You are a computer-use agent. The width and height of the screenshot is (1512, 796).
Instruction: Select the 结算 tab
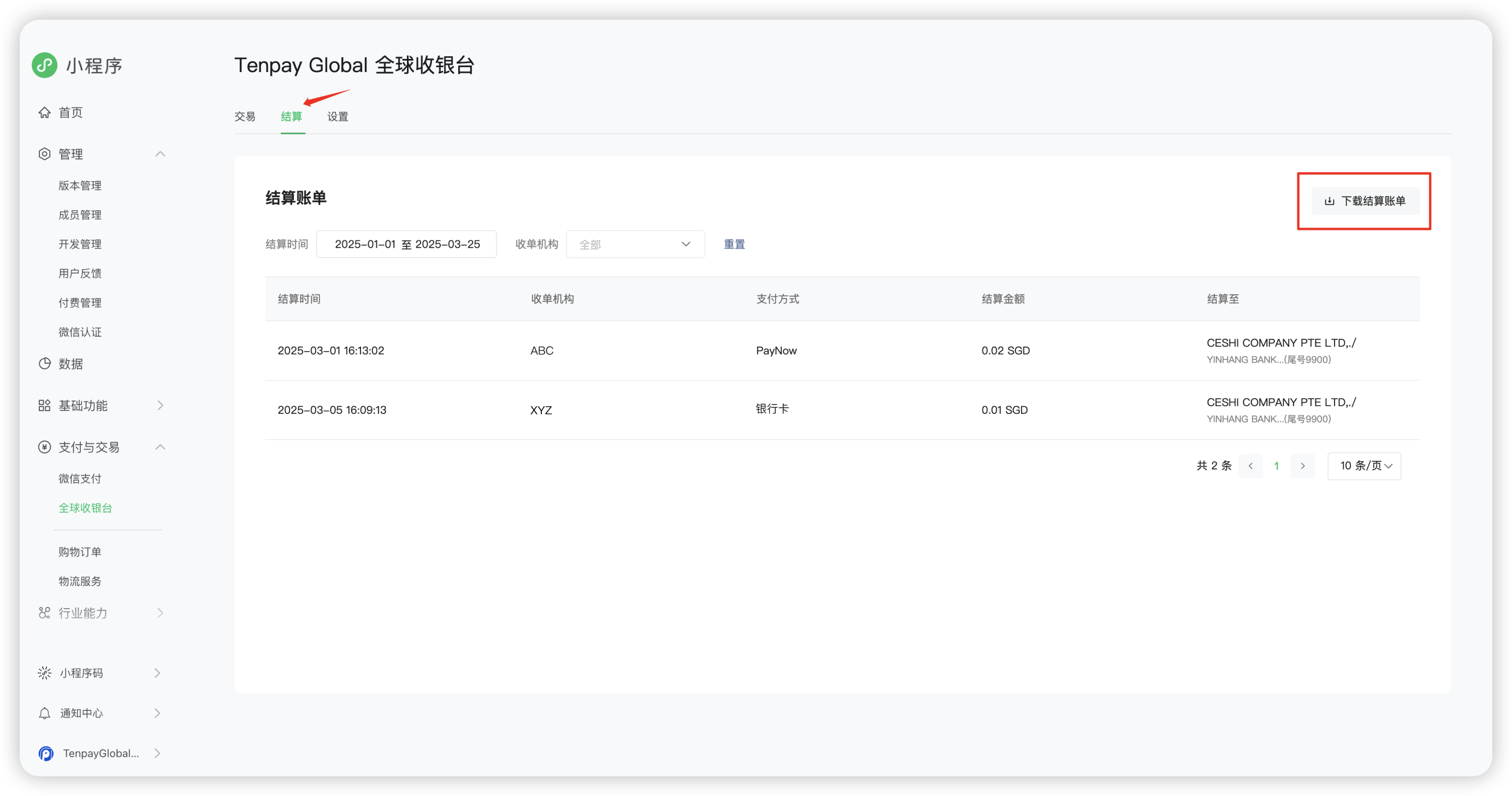(x=292, y=117)
